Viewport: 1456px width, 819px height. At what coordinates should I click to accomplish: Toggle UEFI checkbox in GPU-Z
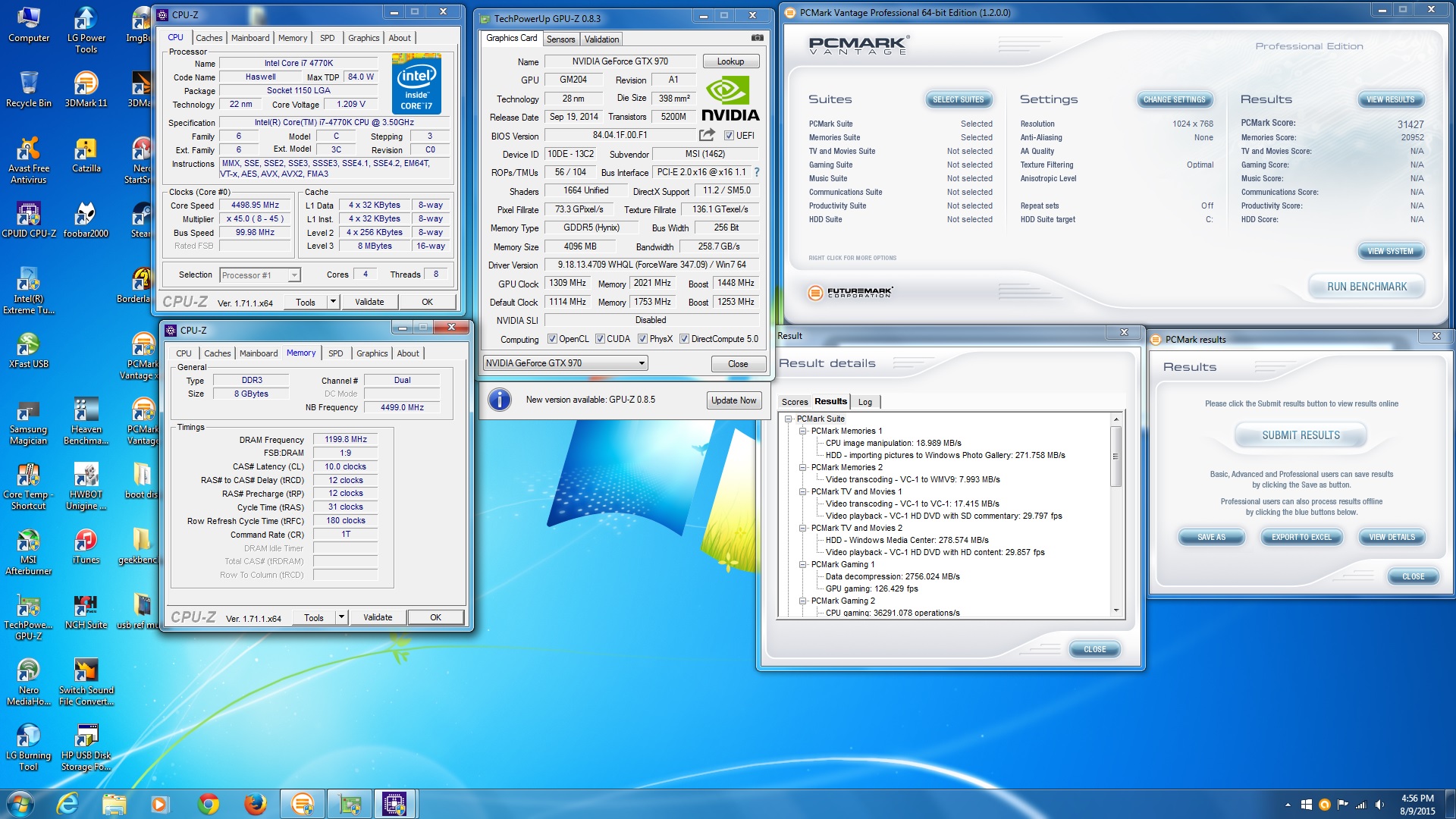(729, 136)
